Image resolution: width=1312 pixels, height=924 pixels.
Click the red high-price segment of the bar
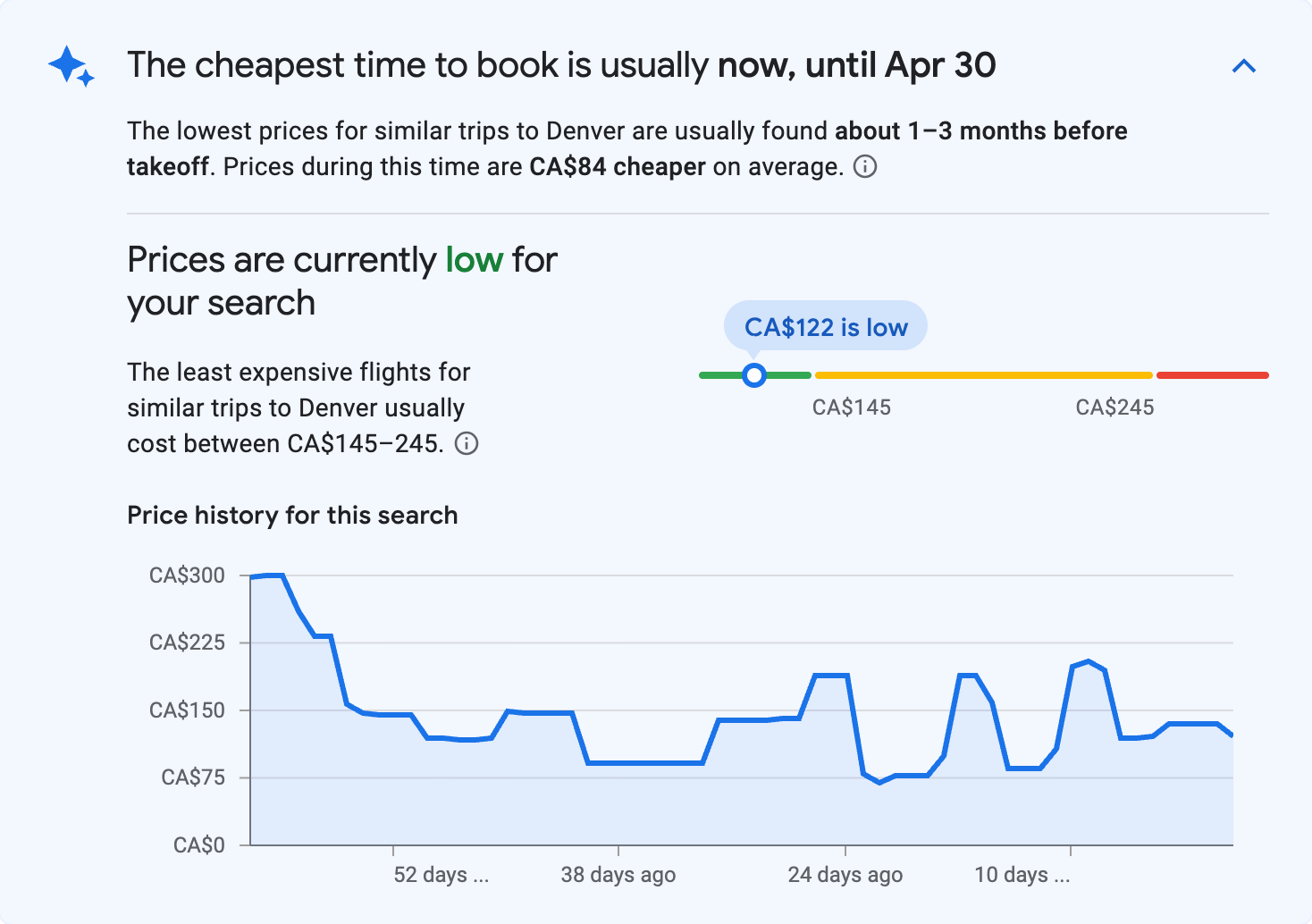[x=1212, y=374]
